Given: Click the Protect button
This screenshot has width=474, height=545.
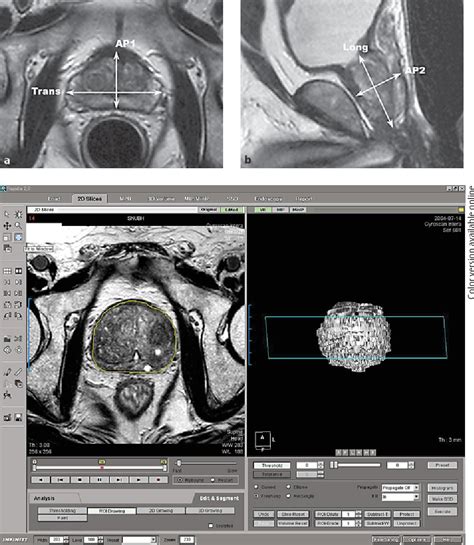Looking at the screenshot, I should click(407, 514).
